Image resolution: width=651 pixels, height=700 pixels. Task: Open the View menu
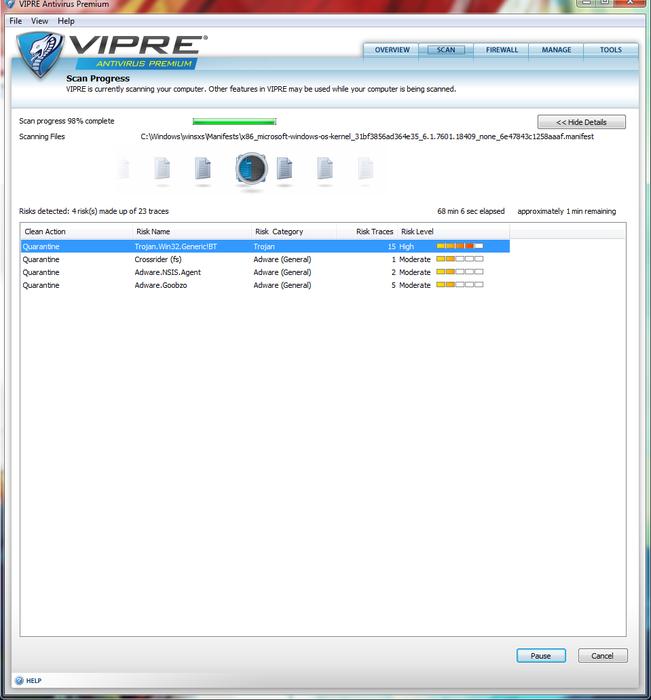click(x=39, y=21)
